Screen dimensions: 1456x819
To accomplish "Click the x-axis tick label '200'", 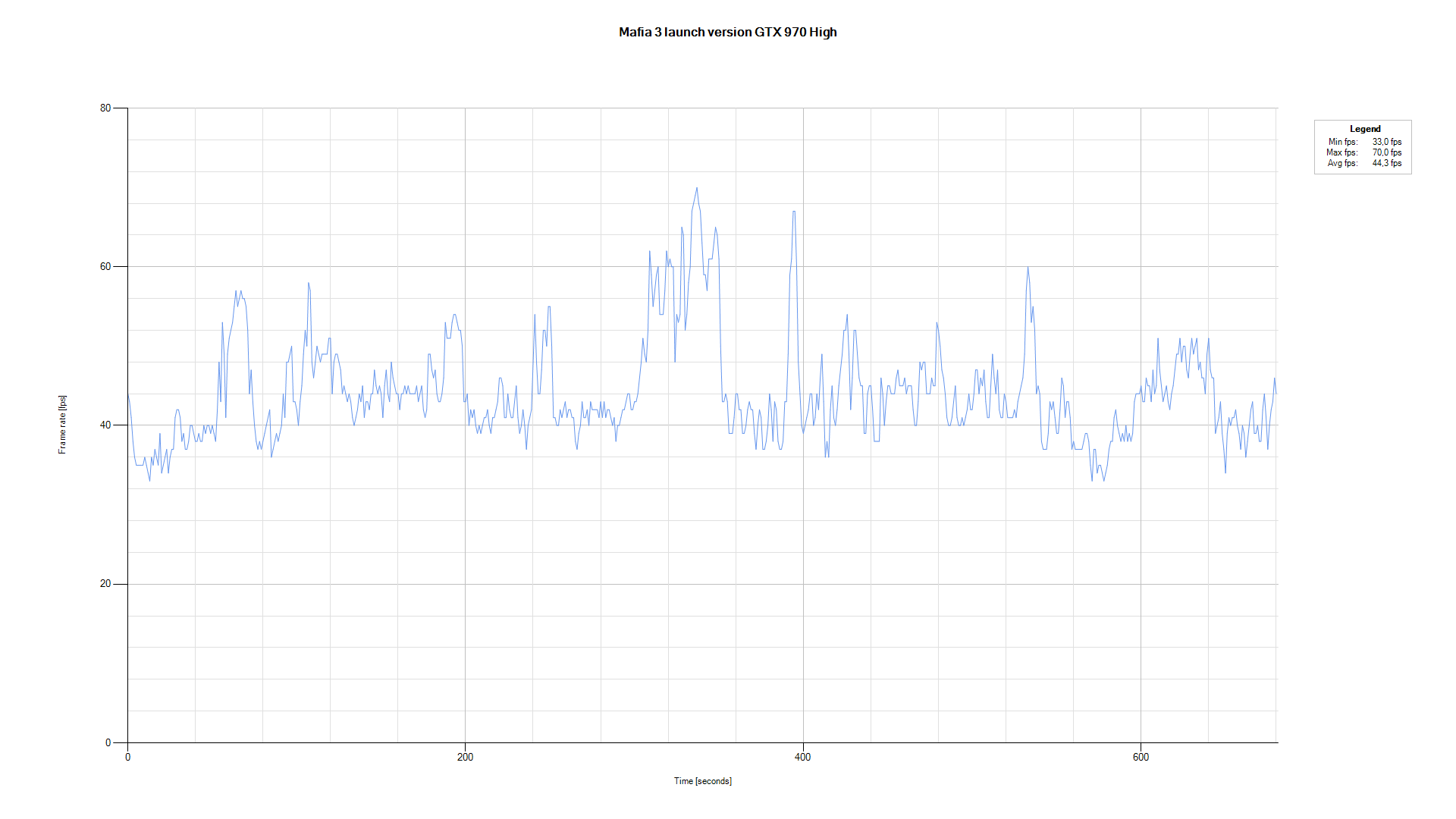I will (x=465, y=757).
